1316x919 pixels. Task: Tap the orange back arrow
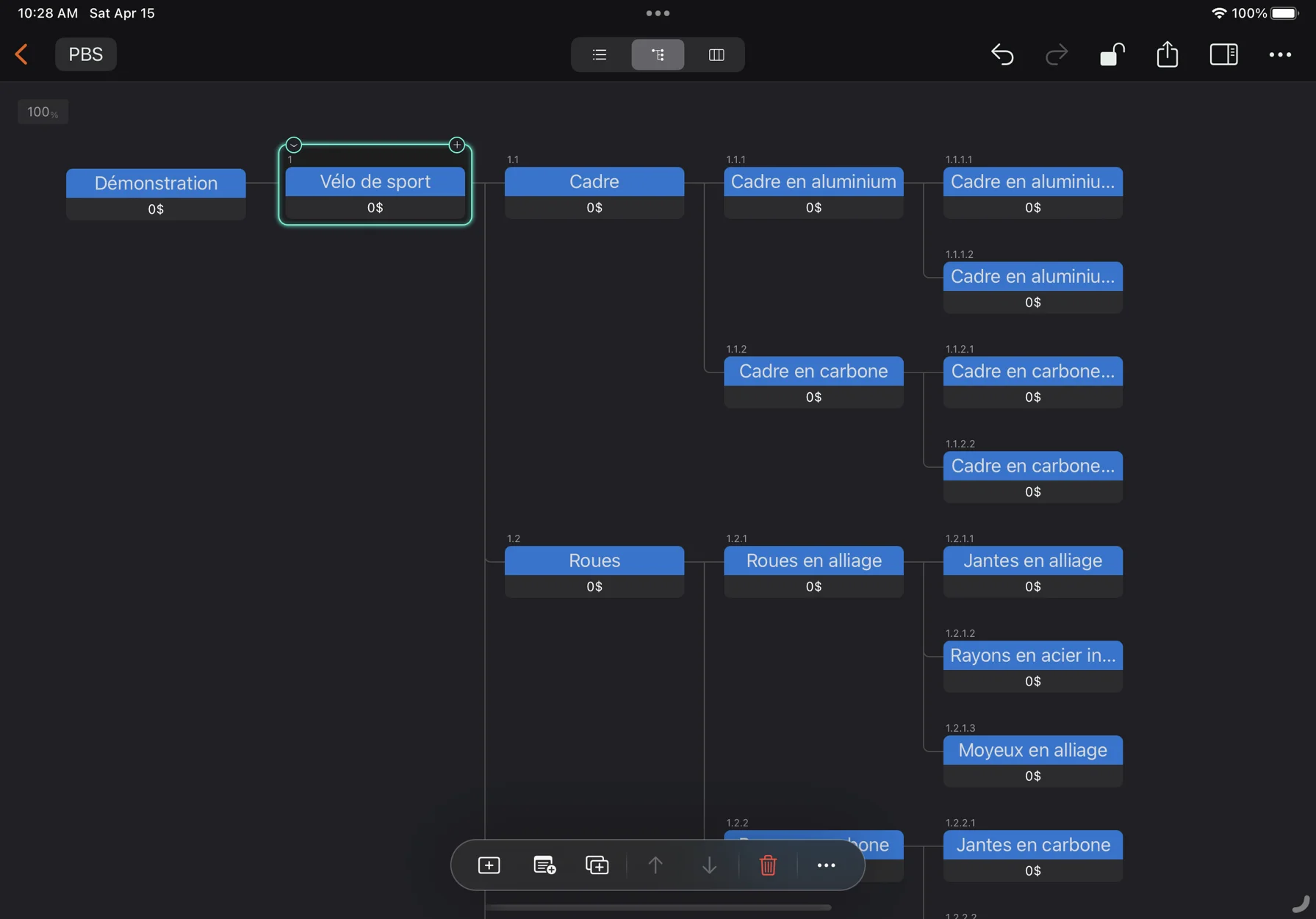click(x=22, y=54)
